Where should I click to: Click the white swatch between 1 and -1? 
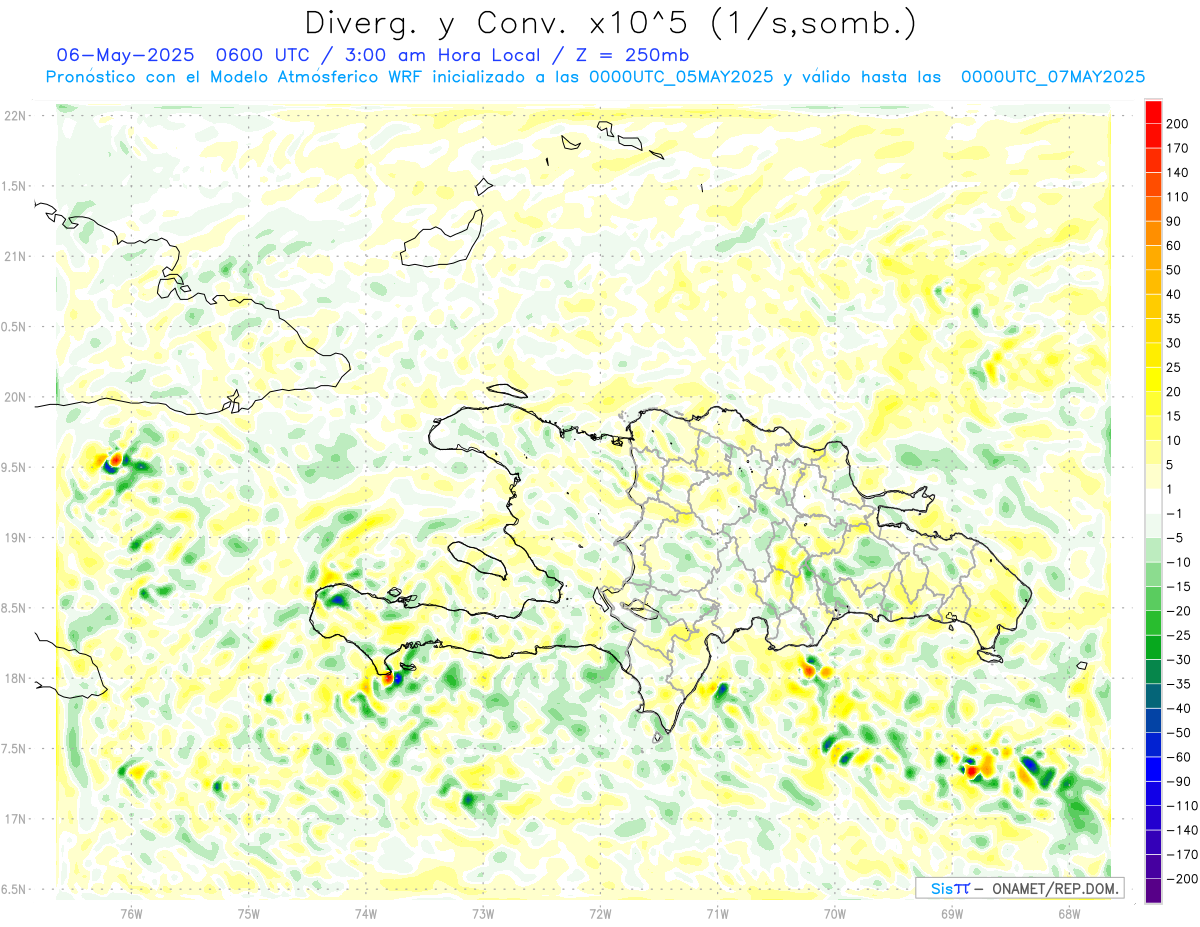pos(1153,501)
